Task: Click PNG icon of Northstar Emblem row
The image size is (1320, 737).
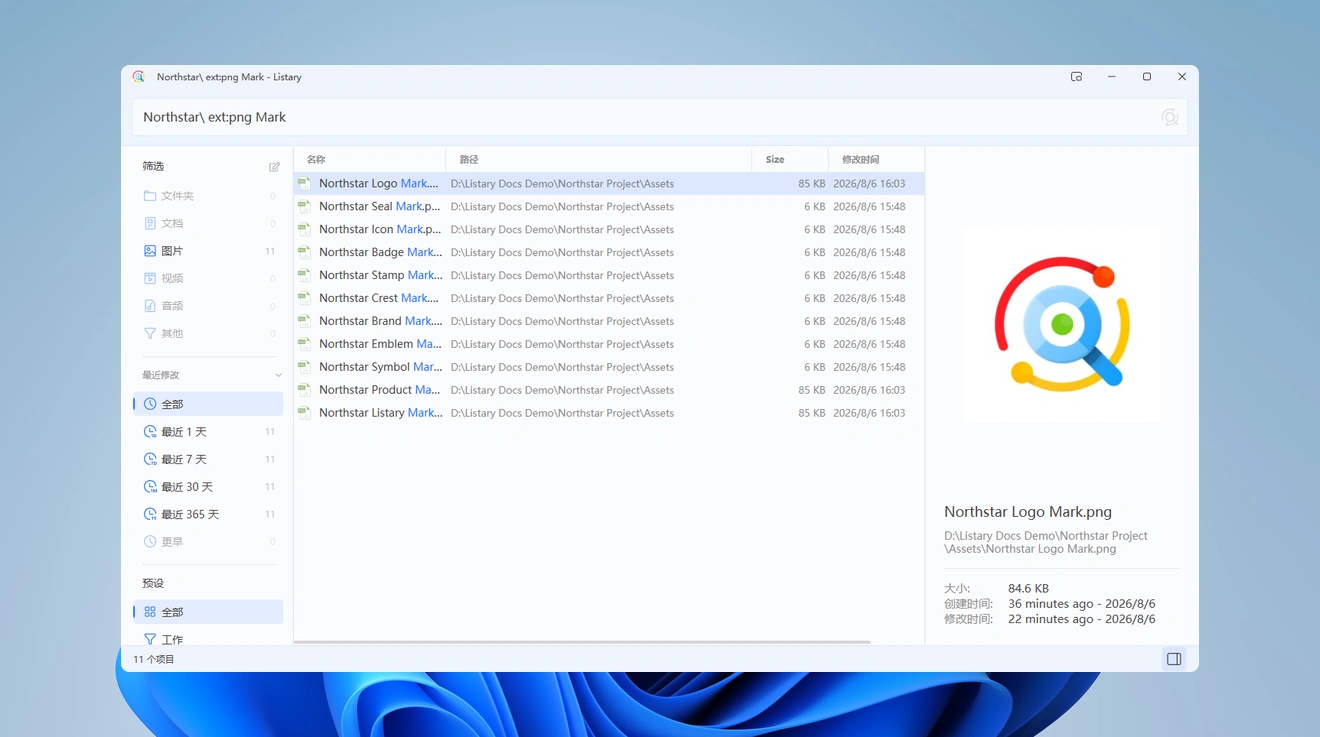Action: pos(304,344)
